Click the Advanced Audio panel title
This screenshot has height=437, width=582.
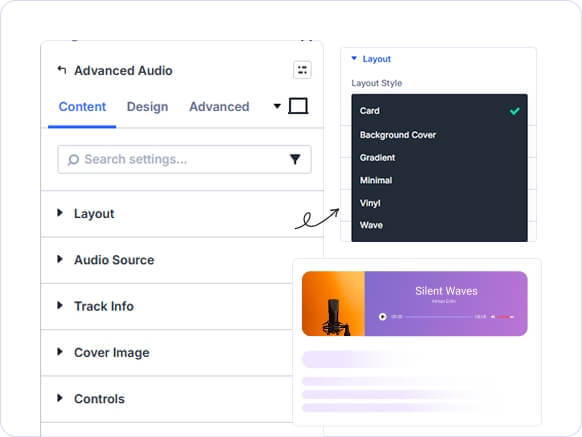[x=123, y=71]
